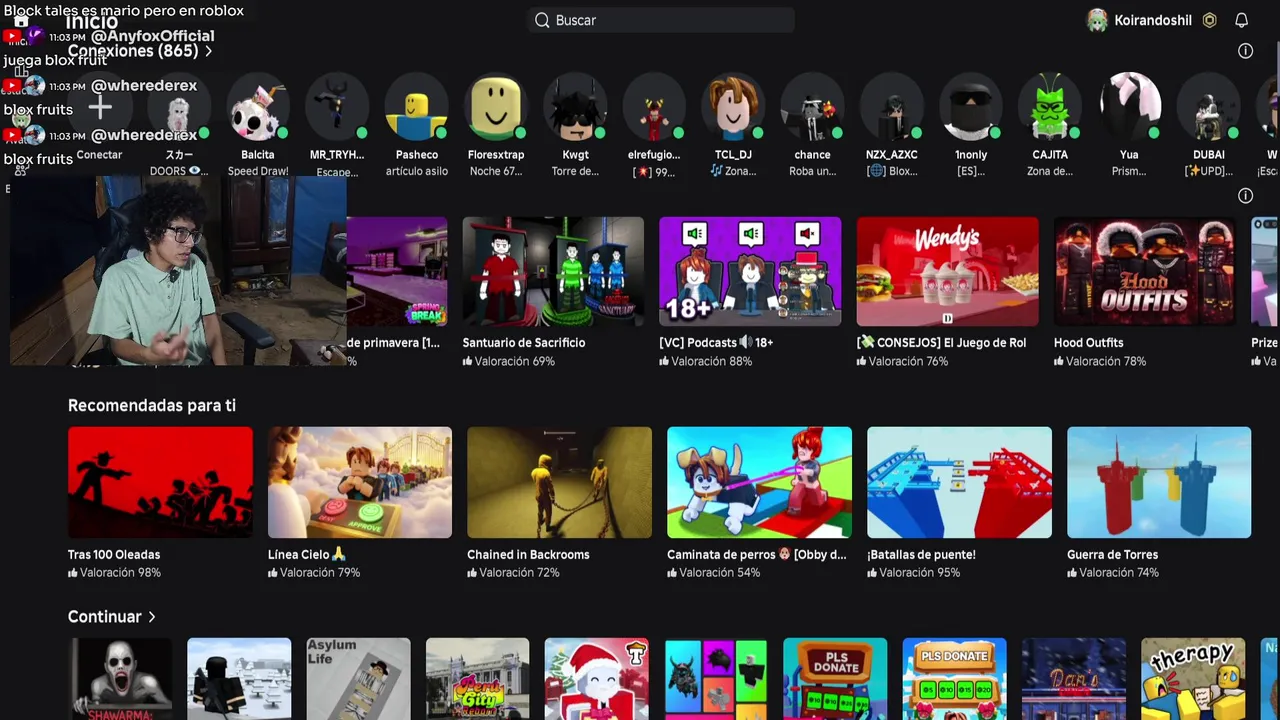Screen dimensions: 1280x720
Task: Expand the Conexiones (865) chevron
Action: coord(208,51)
